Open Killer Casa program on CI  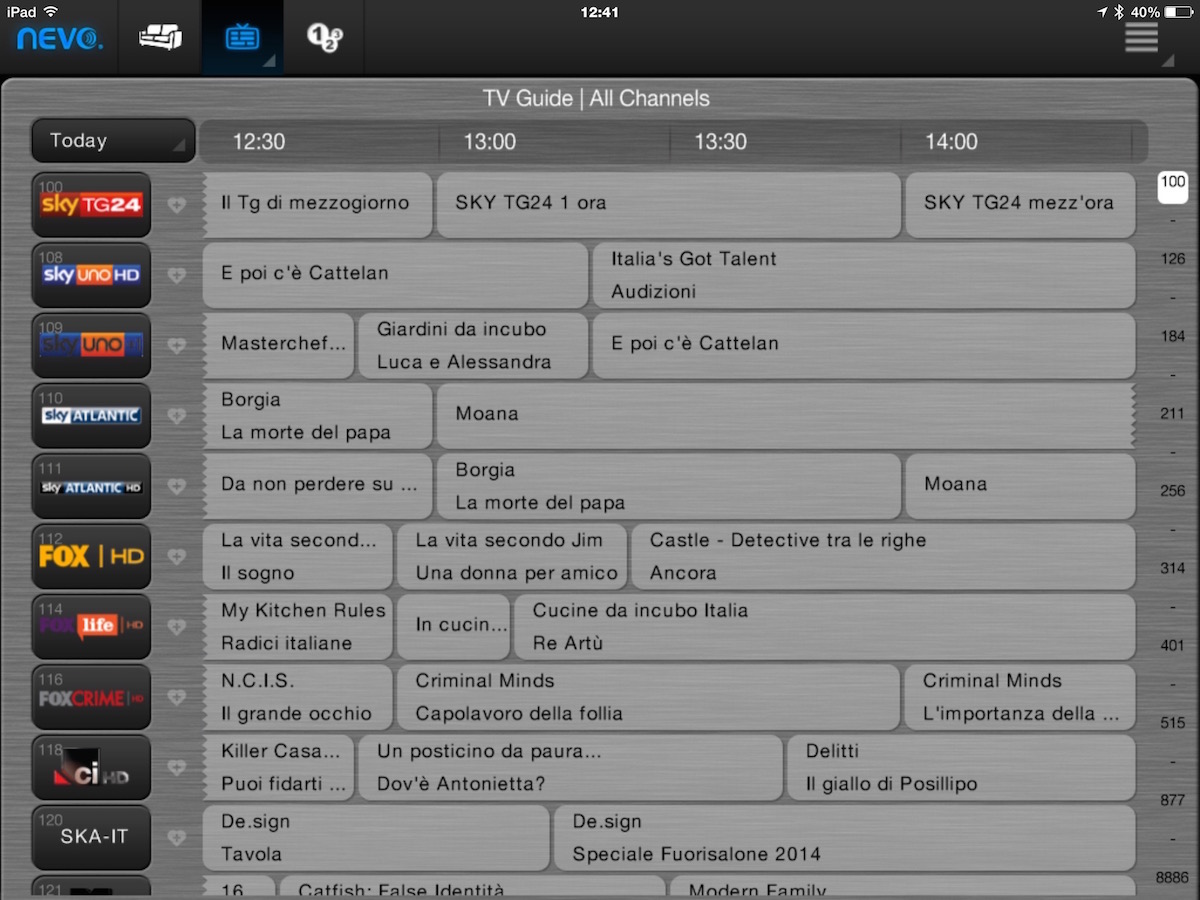278,767
